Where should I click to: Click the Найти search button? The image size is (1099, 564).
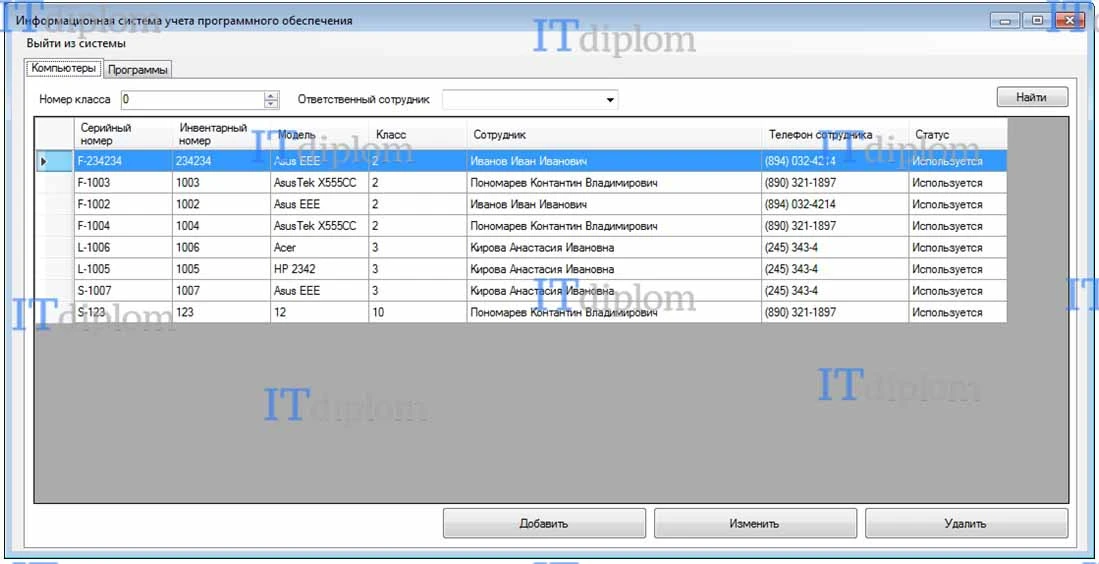click(x=1032, y=97)
